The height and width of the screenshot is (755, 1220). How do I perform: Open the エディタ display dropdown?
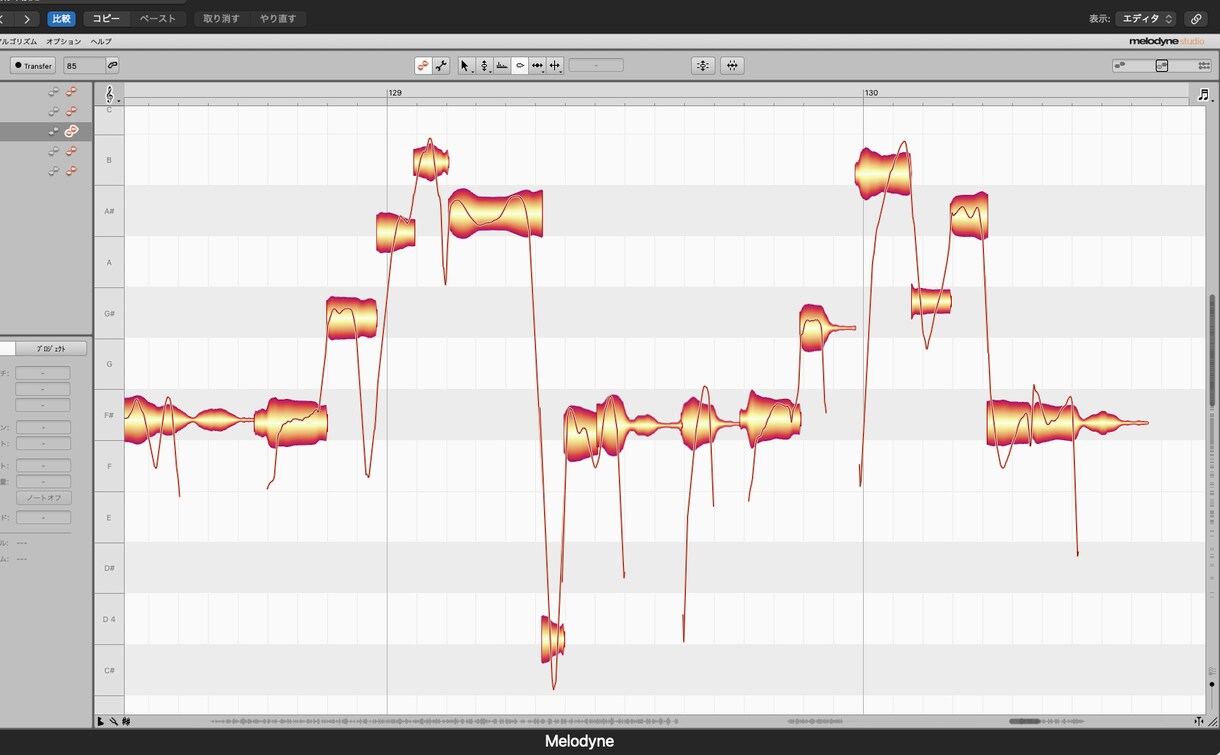tap(1146, 19)
